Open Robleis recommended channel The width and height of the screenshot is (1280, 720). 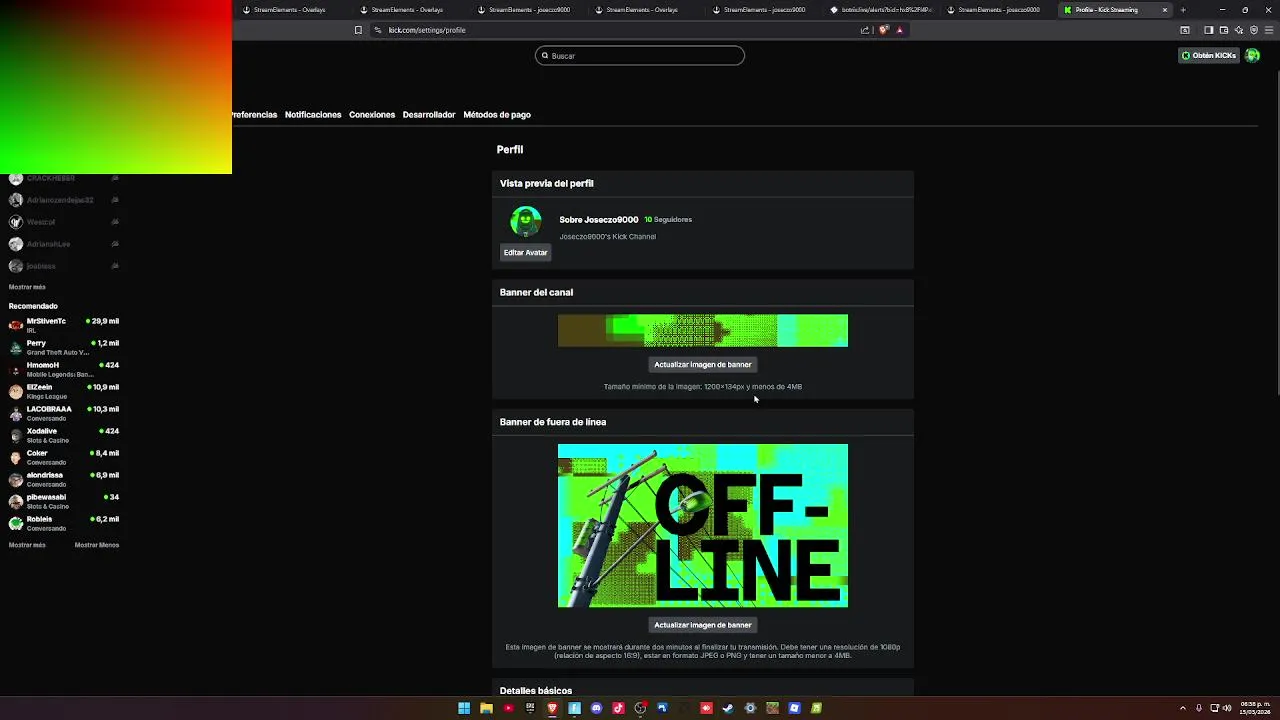point(63,523)
